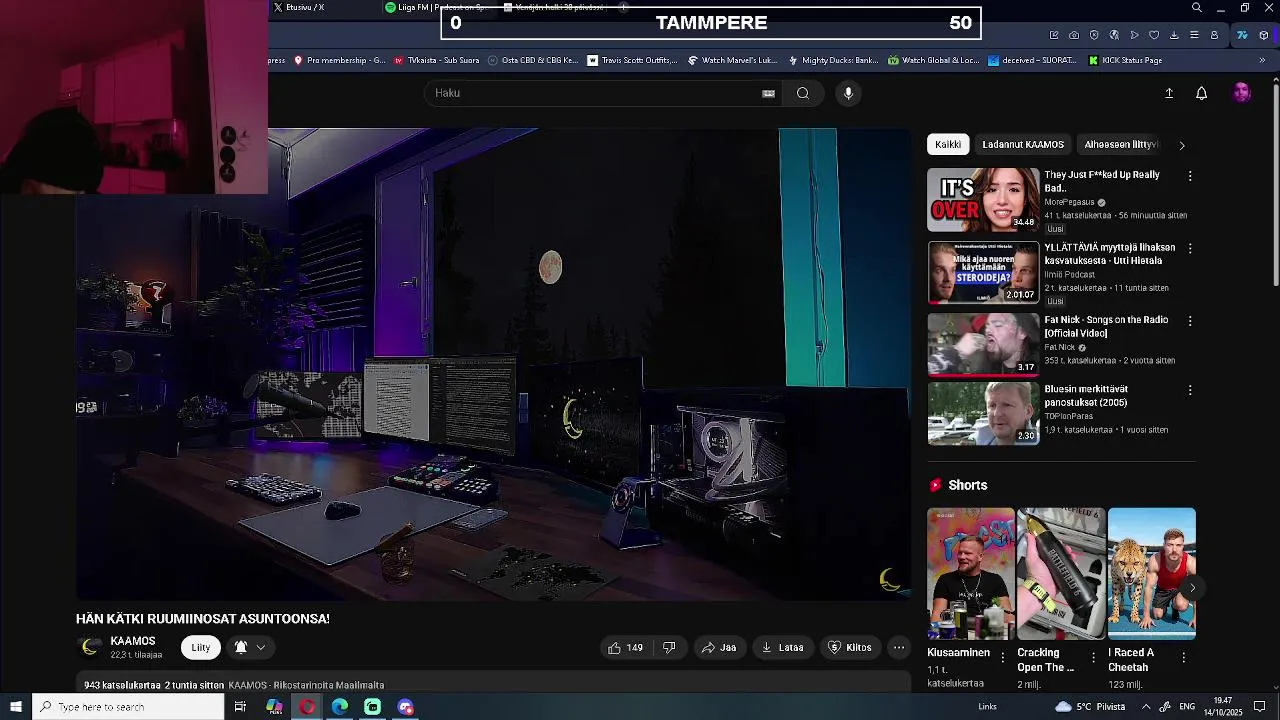Open options for YLLÄTTÄVIÄ myyttejä video

[1190, 248]
